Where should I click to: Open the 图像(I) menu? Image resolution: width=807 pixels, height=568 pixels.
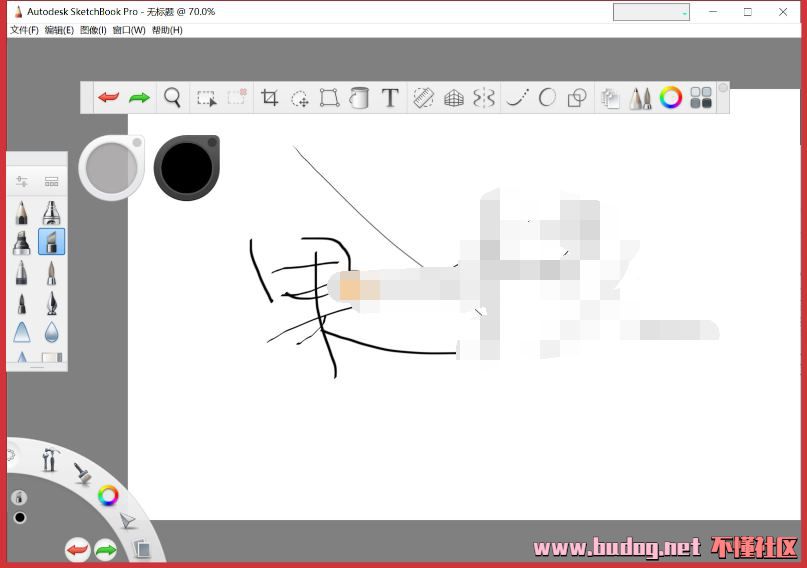(93, 30)
